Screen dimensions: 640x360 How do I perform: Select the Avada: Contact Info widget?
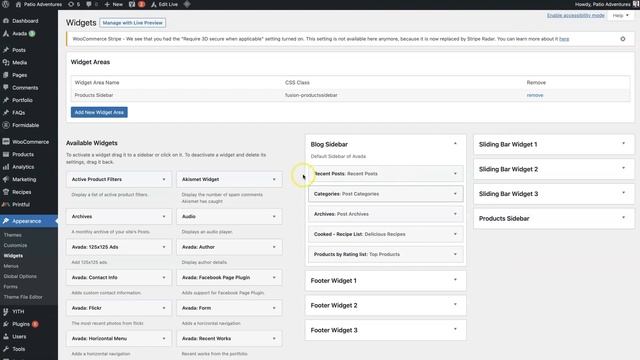[x=119, y=278]
